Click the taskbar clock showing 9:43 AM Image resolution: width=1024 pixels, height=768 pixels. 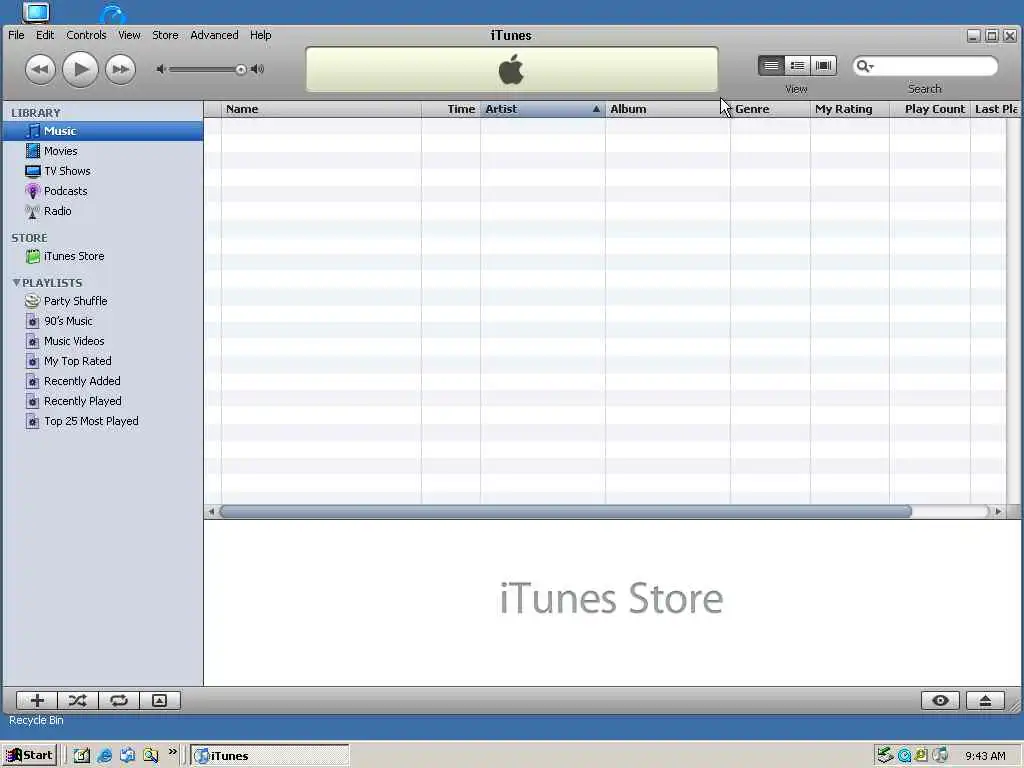tap(985, 756)
